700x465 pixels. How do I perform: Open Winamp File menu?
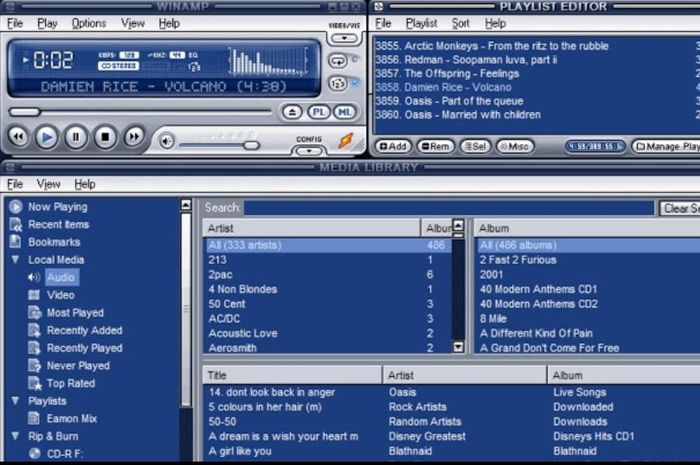pos(15,23)
